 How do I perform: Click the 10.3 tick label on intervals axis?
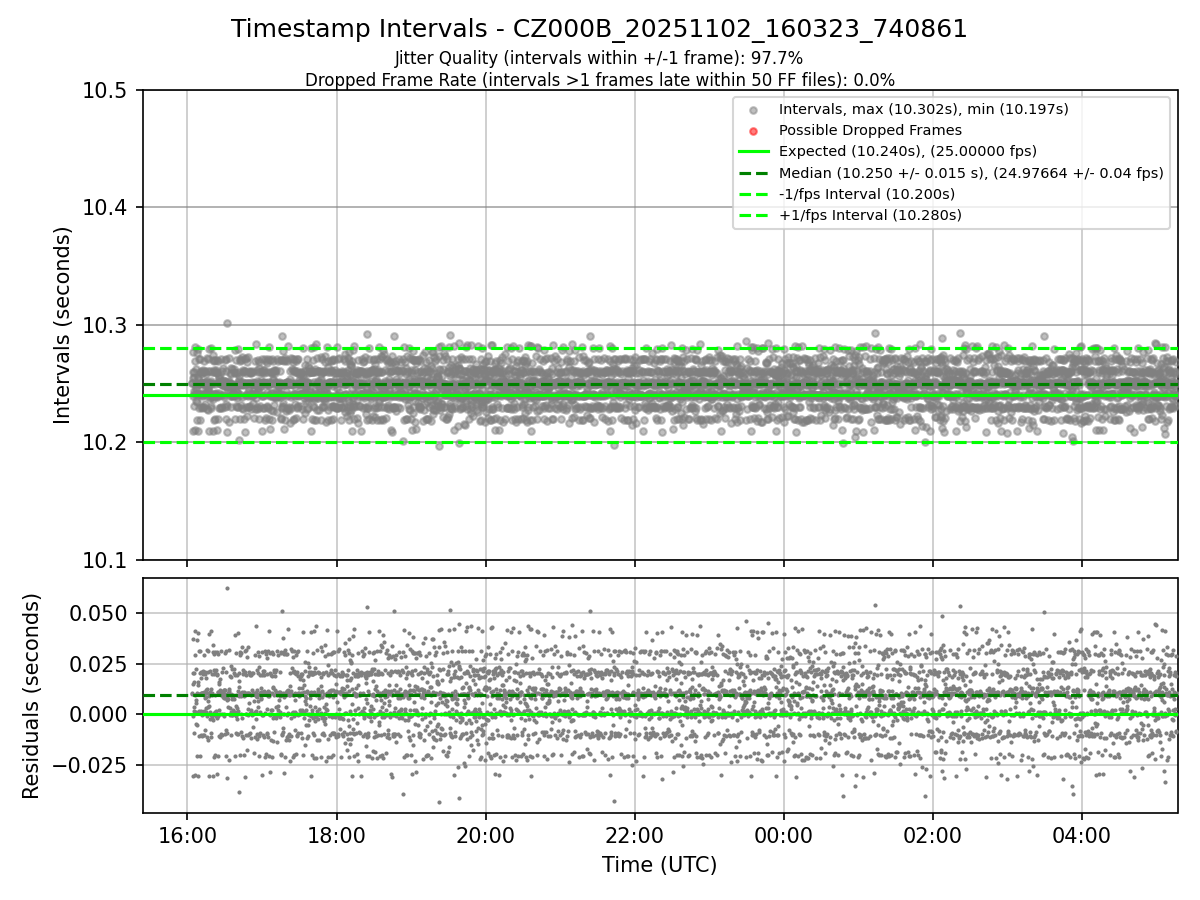[x=105, y=325]
